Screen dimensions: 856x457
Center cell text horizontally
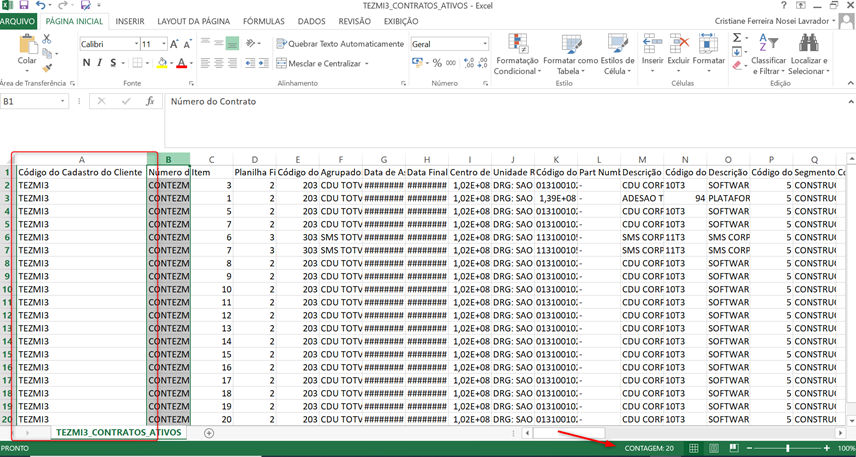(219, 63)
